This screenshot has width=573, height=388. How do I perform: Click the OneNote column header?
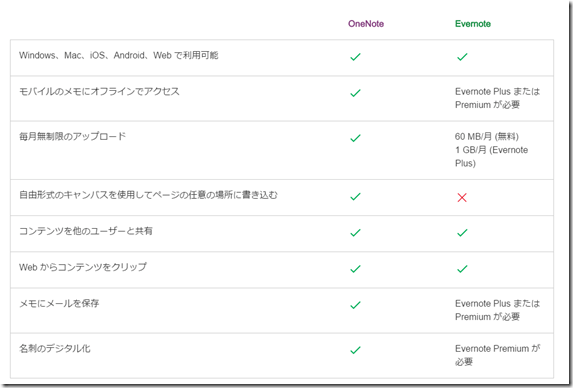pos(366,24)
